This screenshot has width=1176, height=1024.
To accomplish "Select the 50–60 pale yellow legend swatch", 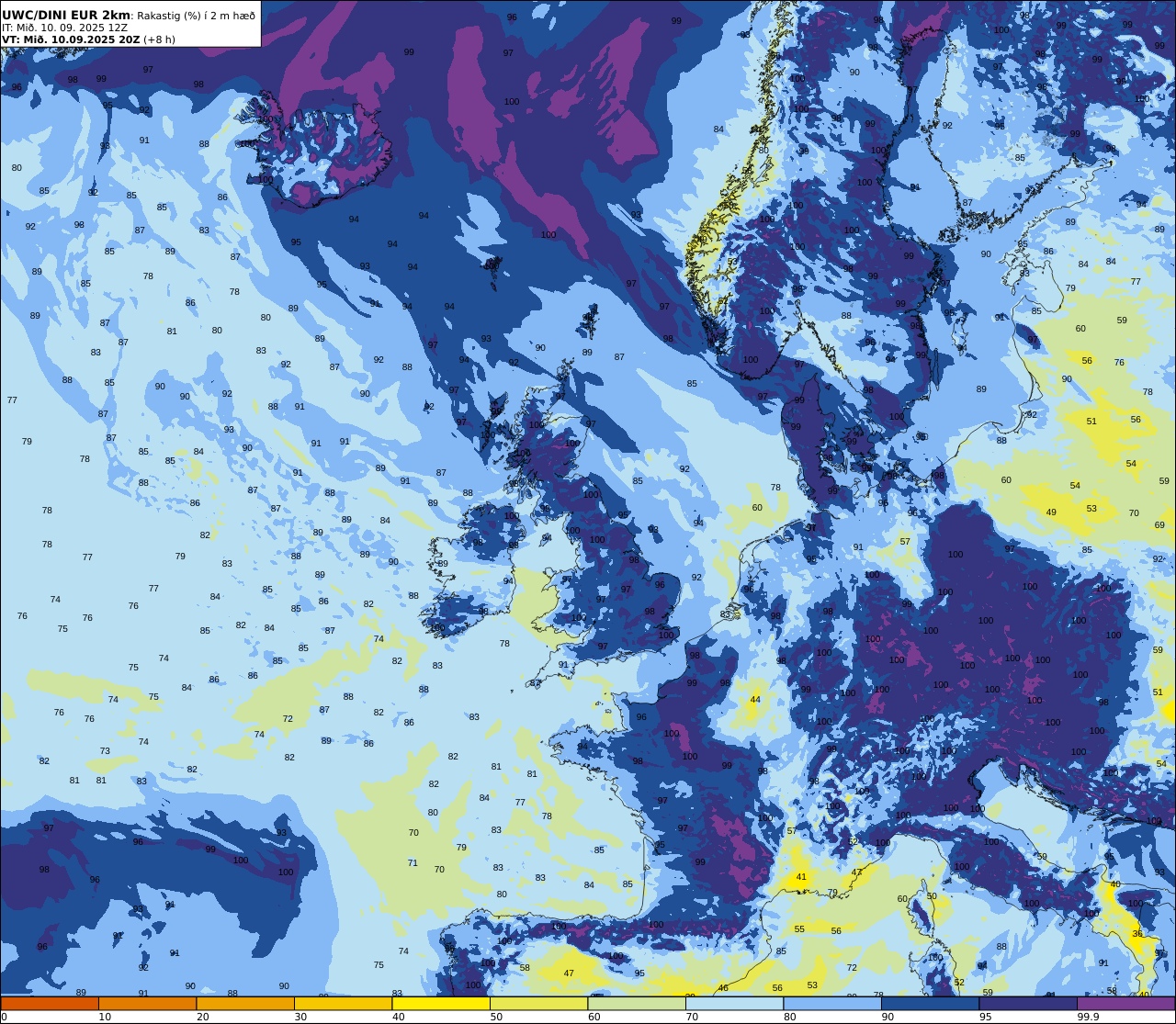I will point(538,1003).
